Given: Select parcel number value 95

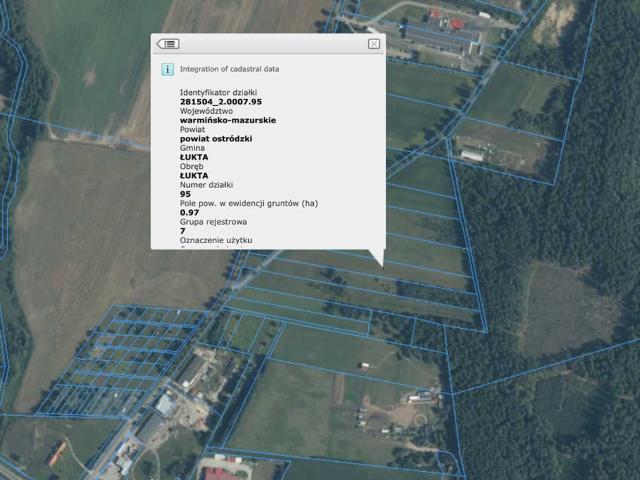Looking at the screenshot, I should [185, 194].
